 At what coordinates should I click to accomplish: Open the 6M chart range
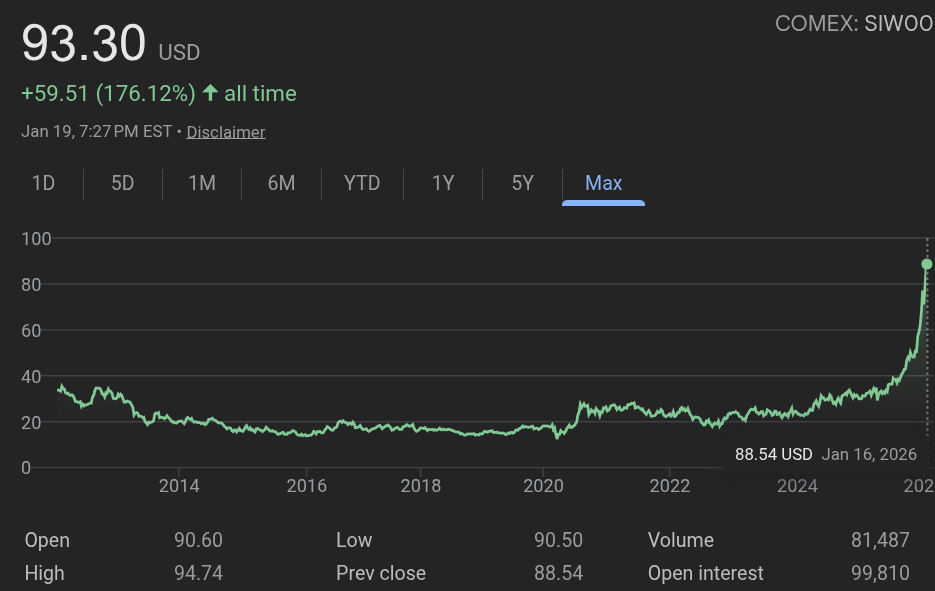coord(281,183)
